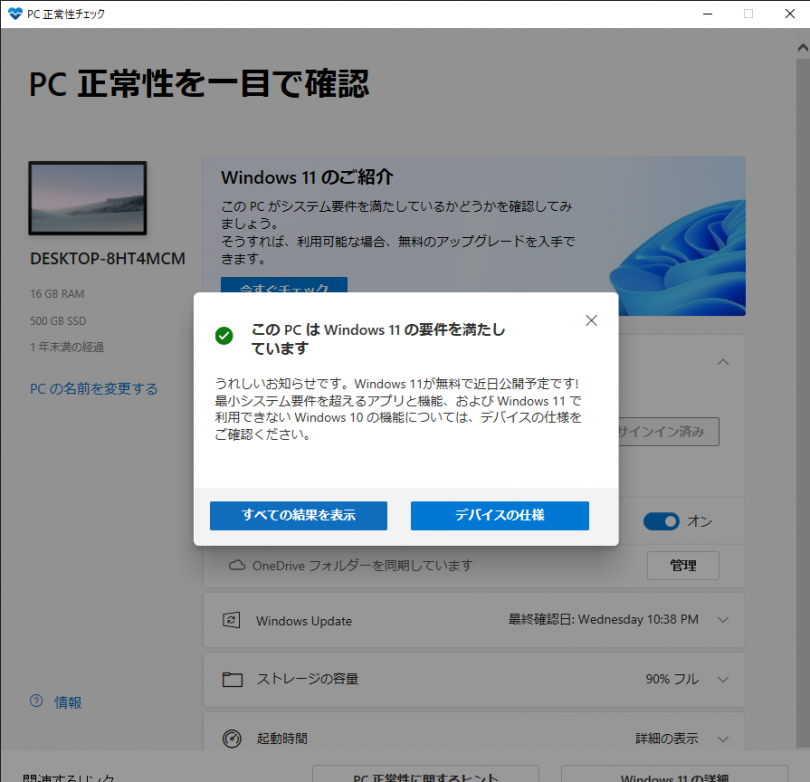
Task: Expand the 起動時間 section chevron
Action: click(x=723, y=739)
